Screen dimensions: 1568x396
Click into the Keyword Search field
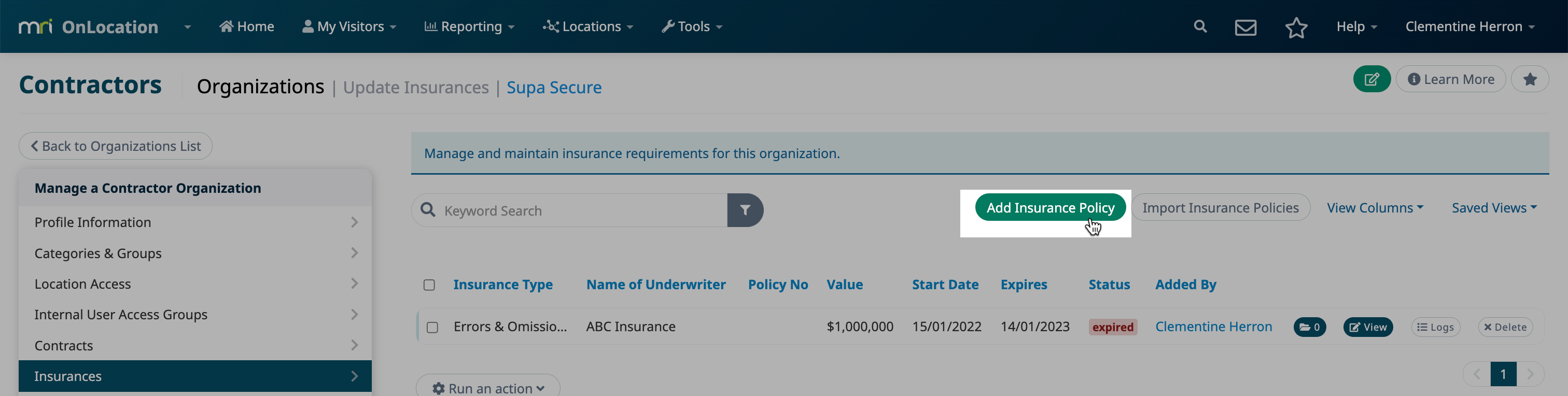[569, 210]
